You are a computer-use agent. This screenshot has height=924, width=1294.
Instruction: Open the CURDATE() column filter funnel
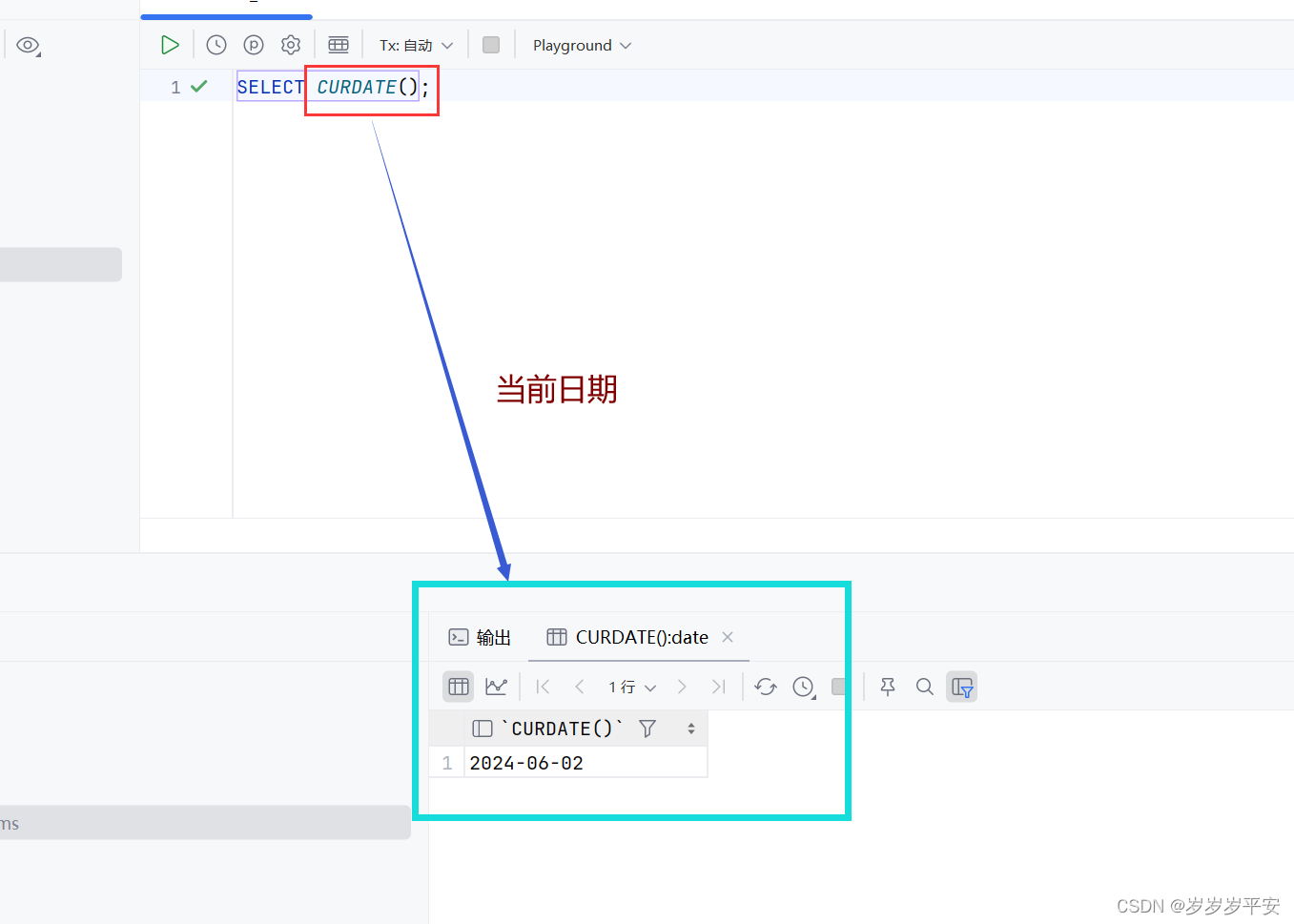point(647,729)
